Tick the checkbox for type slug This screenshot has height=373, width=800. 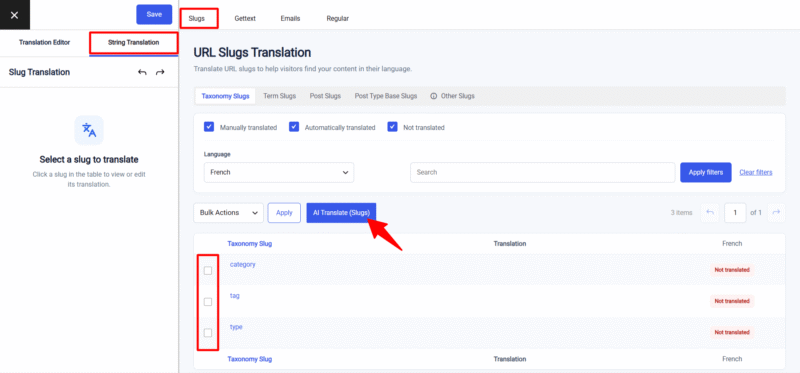coord(208,333)
